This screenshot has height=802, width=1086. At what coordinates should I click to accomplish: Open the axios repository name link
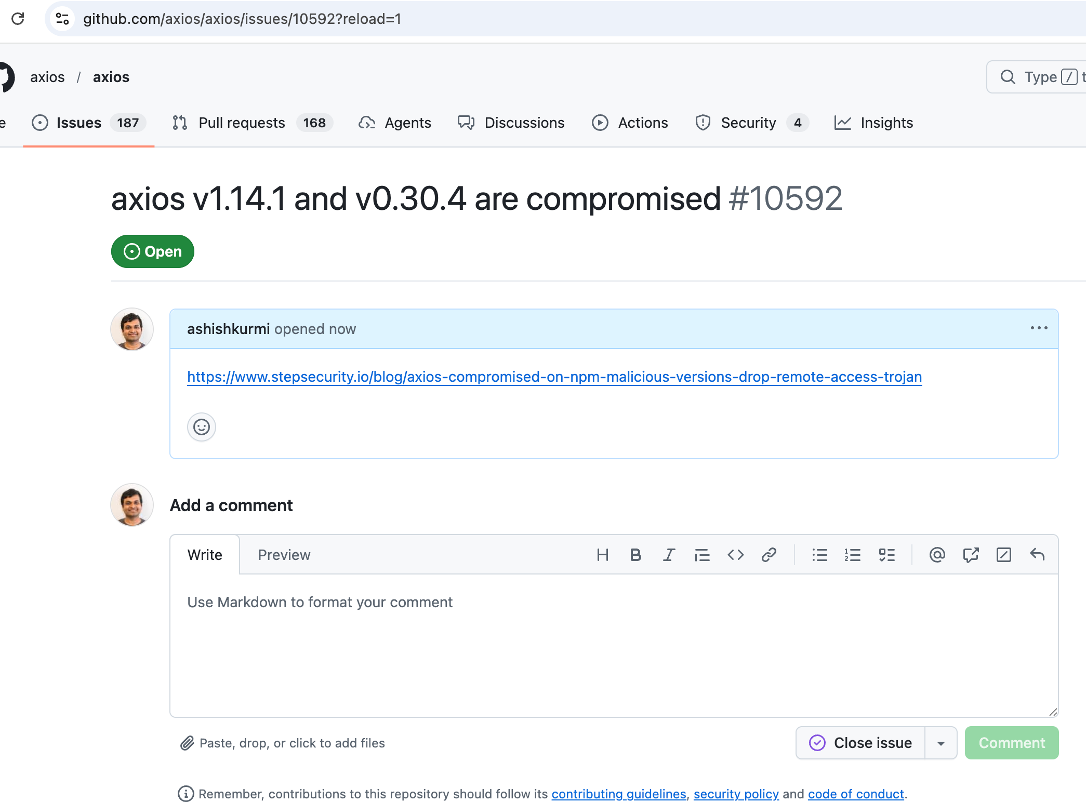coord(111,77)
